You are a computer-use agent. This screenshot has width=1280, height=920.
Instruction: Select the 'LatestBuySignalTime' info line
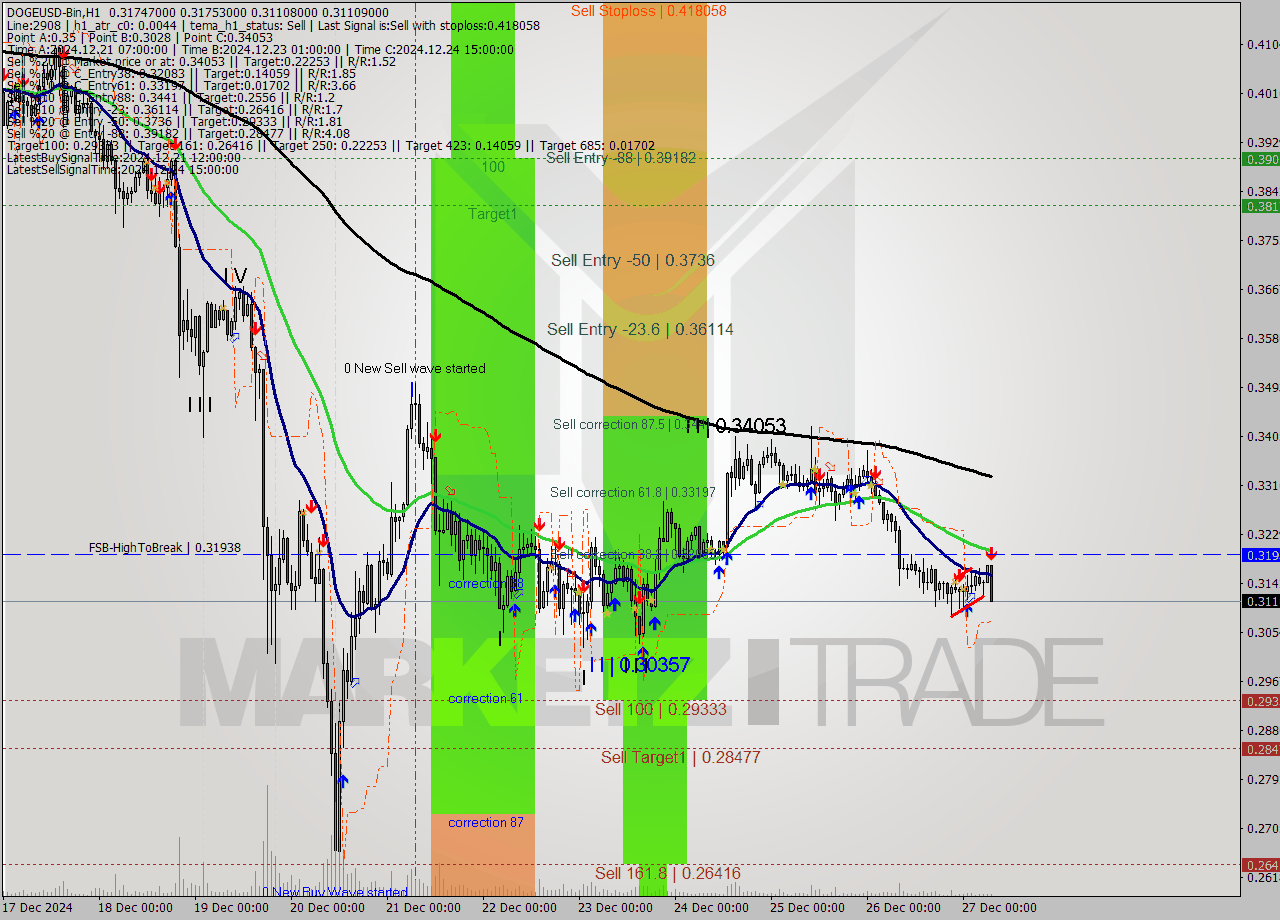123,157
